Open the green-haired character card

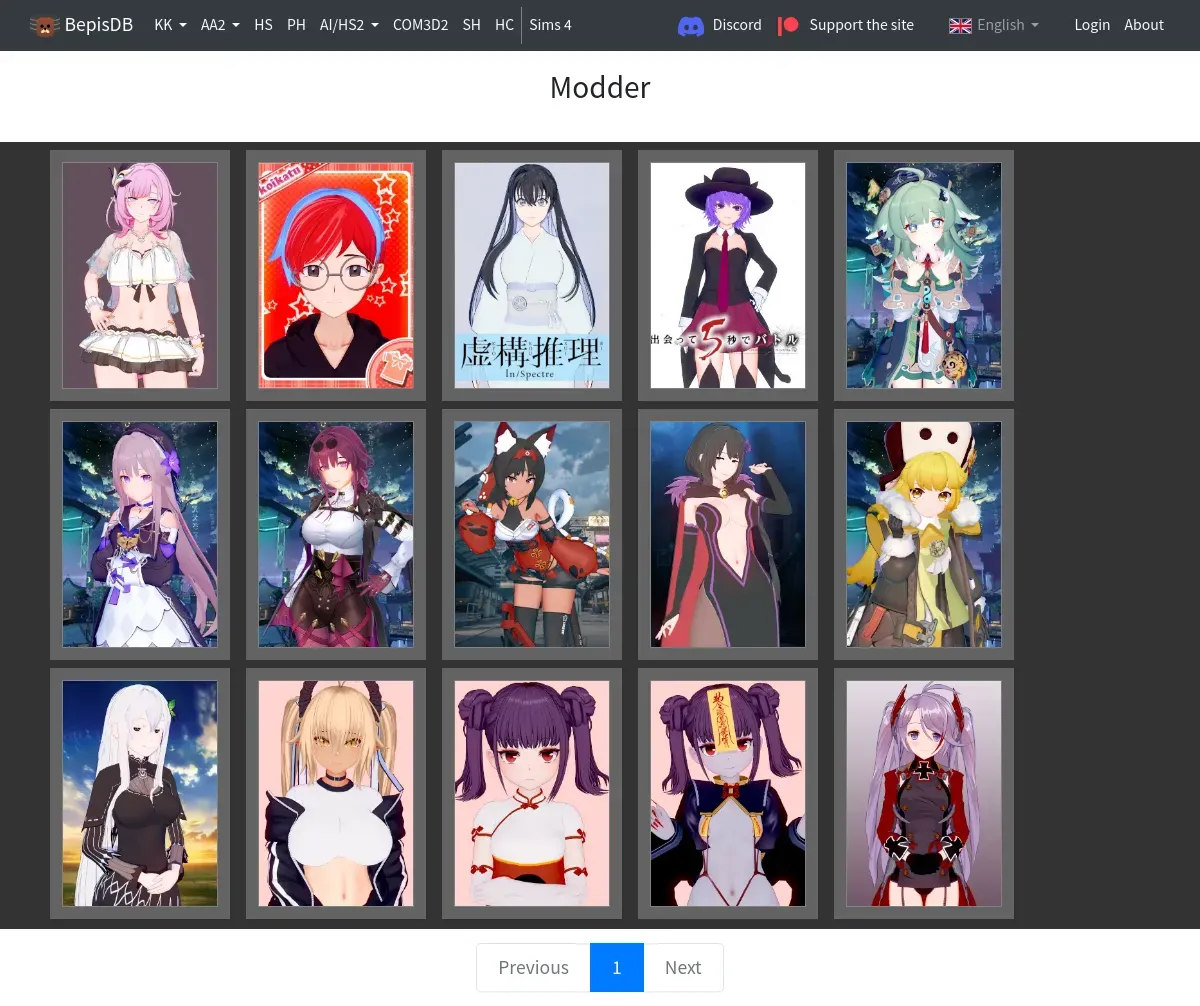pos(924,275)
